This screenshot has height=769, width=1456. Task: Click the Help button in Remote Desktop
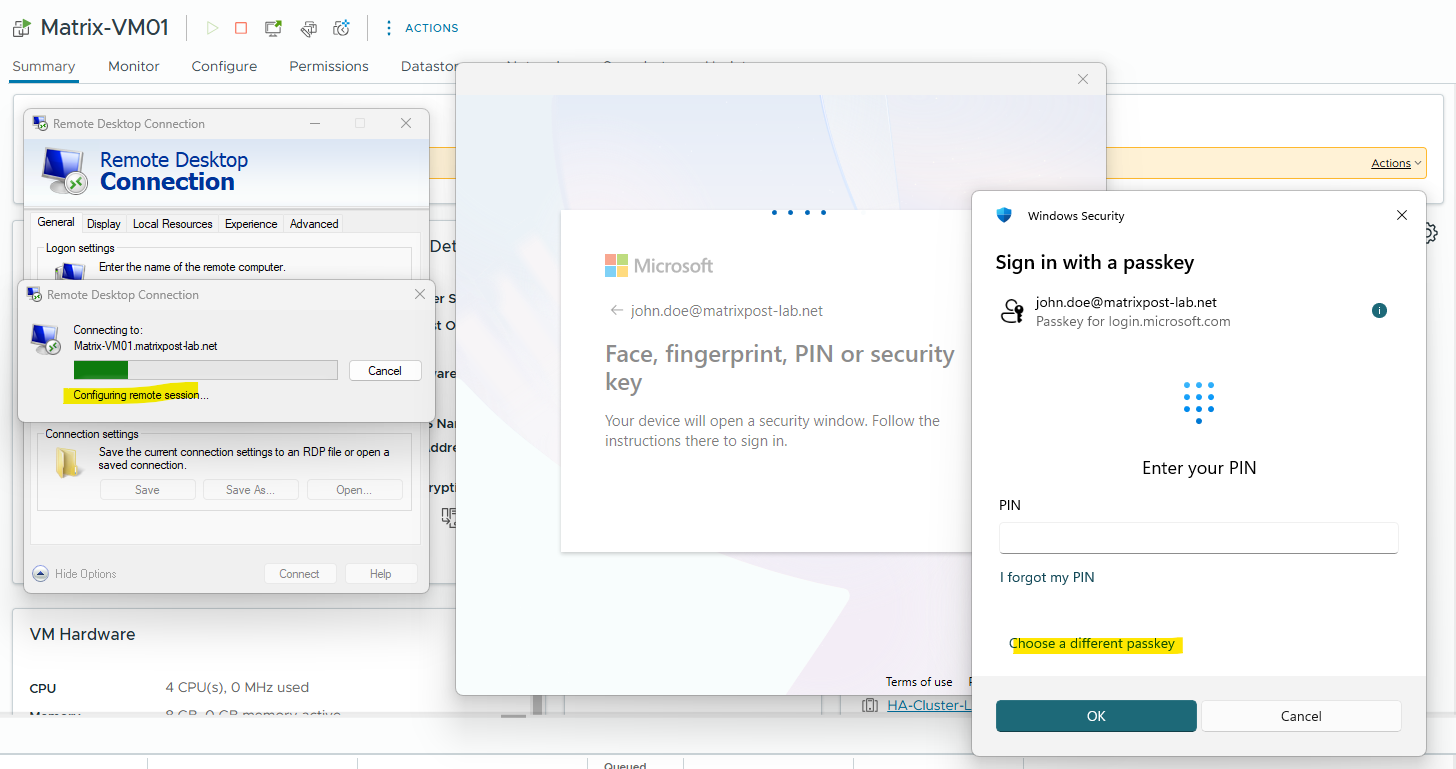point(380,574)
